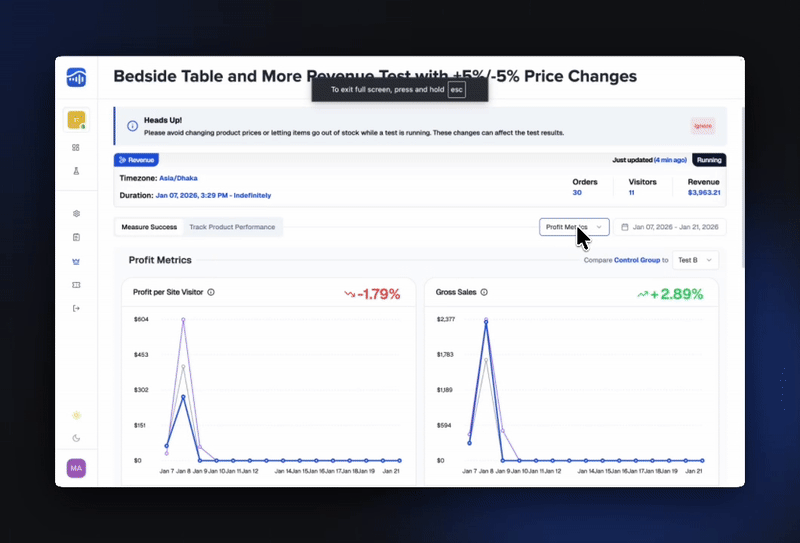Click Ignore on the Heads Up notice
The image size is (800, 543).
tap(702, 126)
